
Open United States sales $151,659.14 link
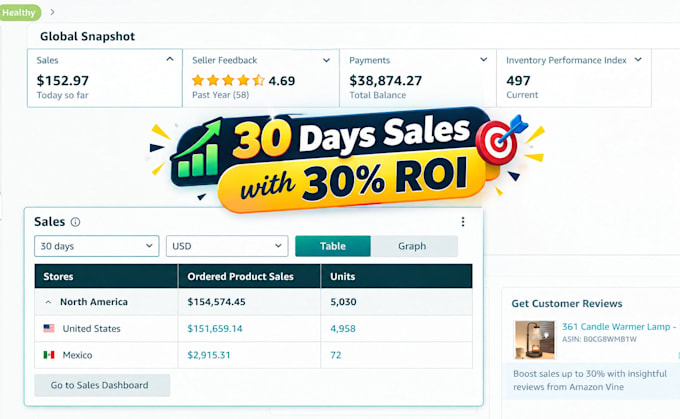click(215, 329)
